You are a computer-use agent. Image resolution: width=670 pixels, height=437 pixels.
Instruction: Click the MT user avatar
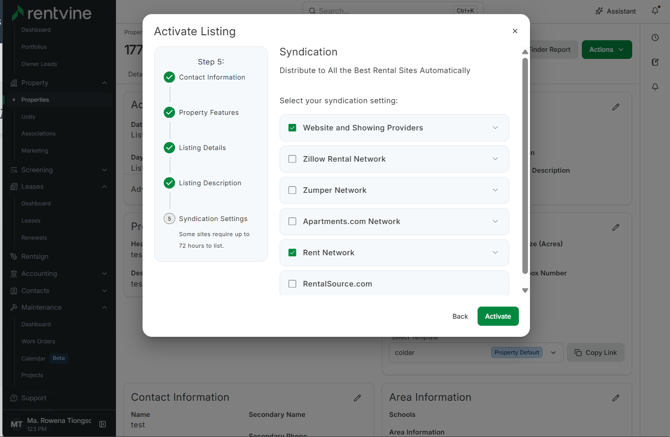pyautogui.click(x=16, y=424)
